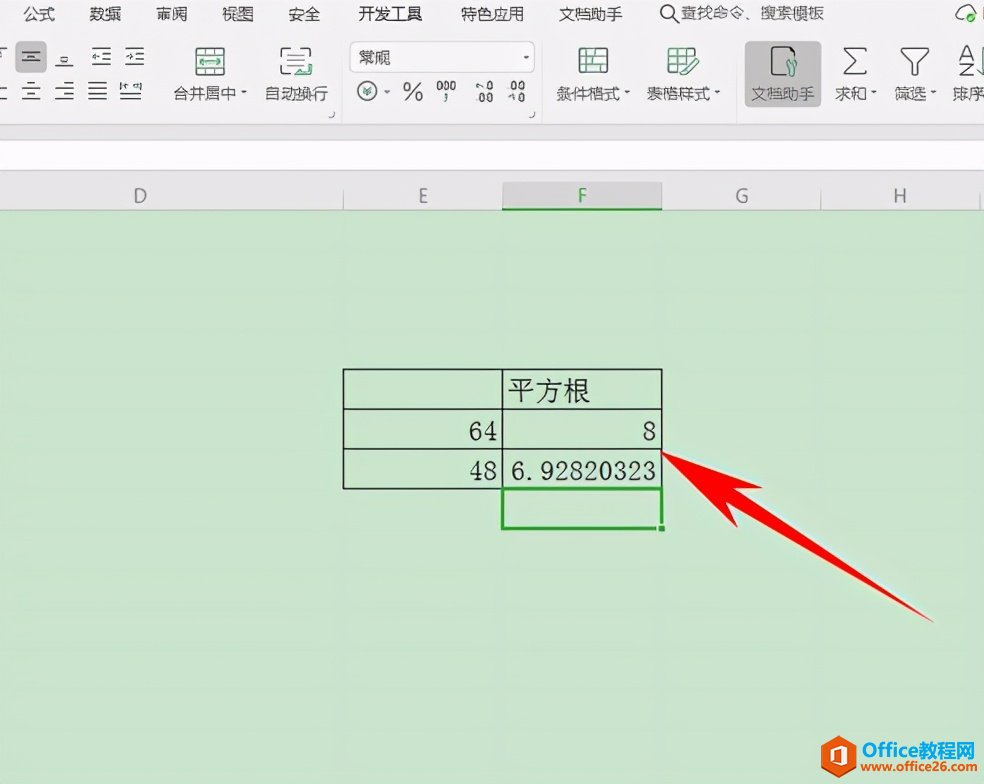Screen dimensions: 984x784
Task: Open alignment settings dialog launcher
Action: (332, 115)
